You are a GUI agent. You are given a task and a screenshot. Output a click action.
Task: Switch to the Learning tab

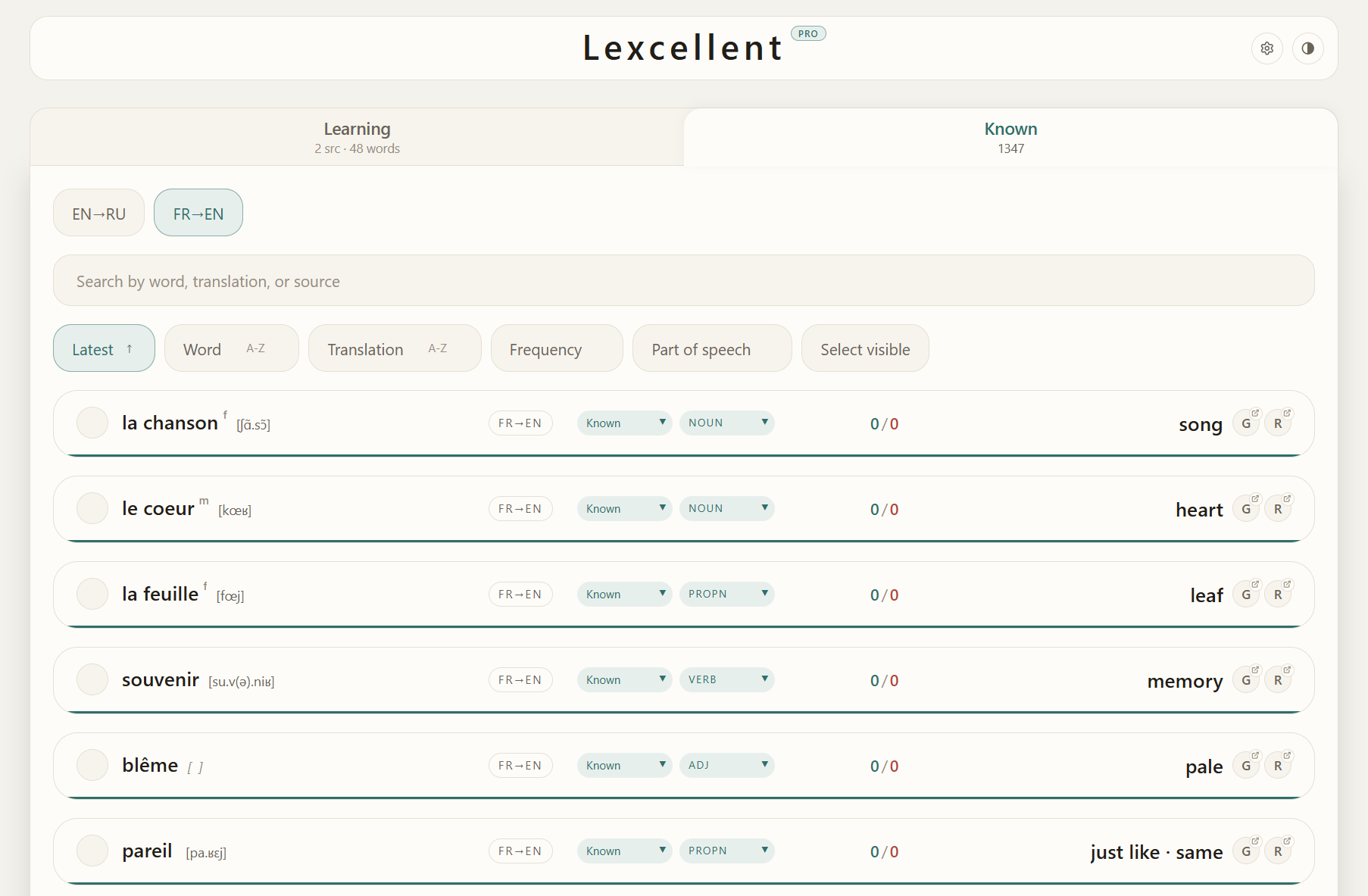pos(357,137)
